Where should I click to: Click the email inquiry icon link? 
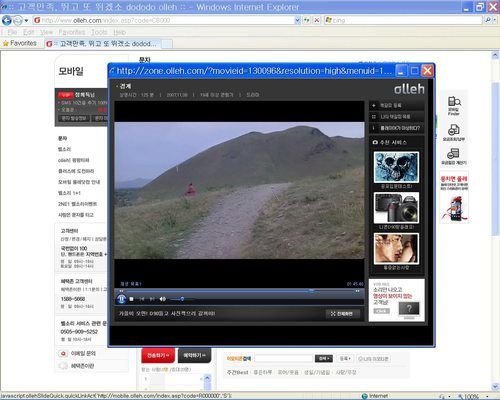(78, 353)
